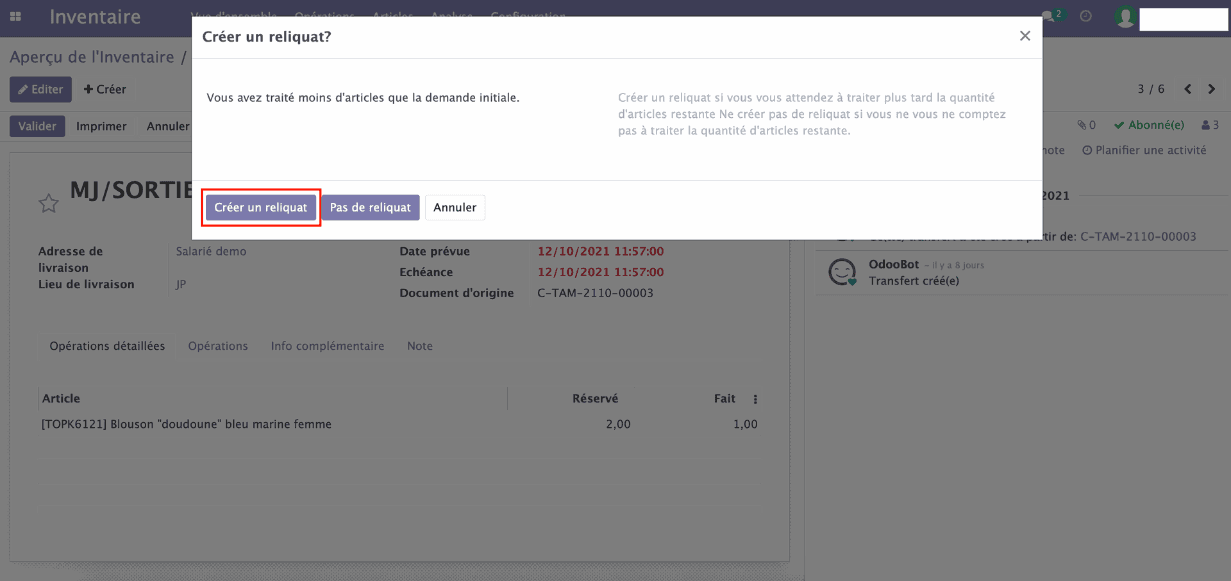
Task: Go to next record with right arrow
Action: (x=1211, y=89)
